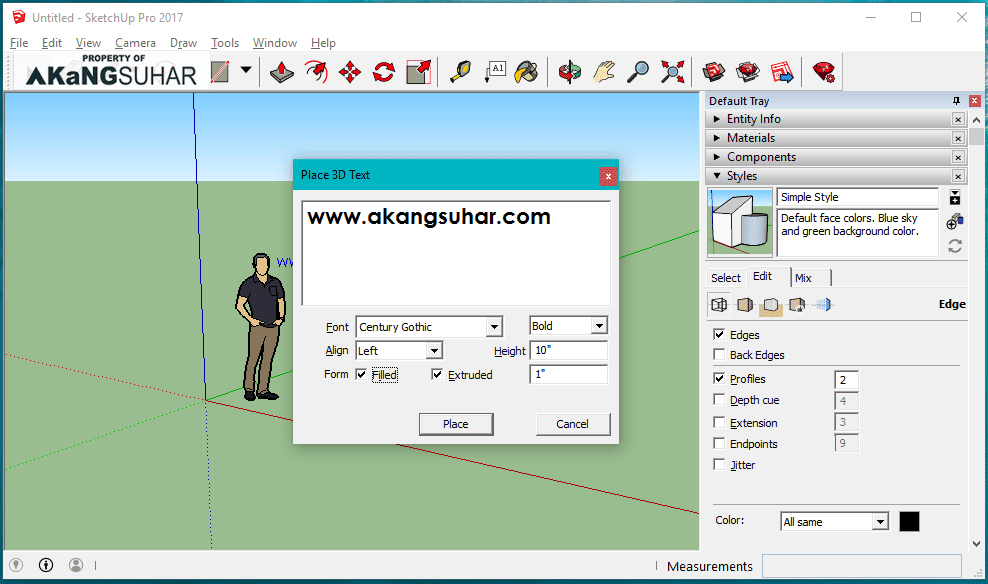Open the Align dropdown showing Left
This screenshot has height=584, width=988.
(399, 350)
